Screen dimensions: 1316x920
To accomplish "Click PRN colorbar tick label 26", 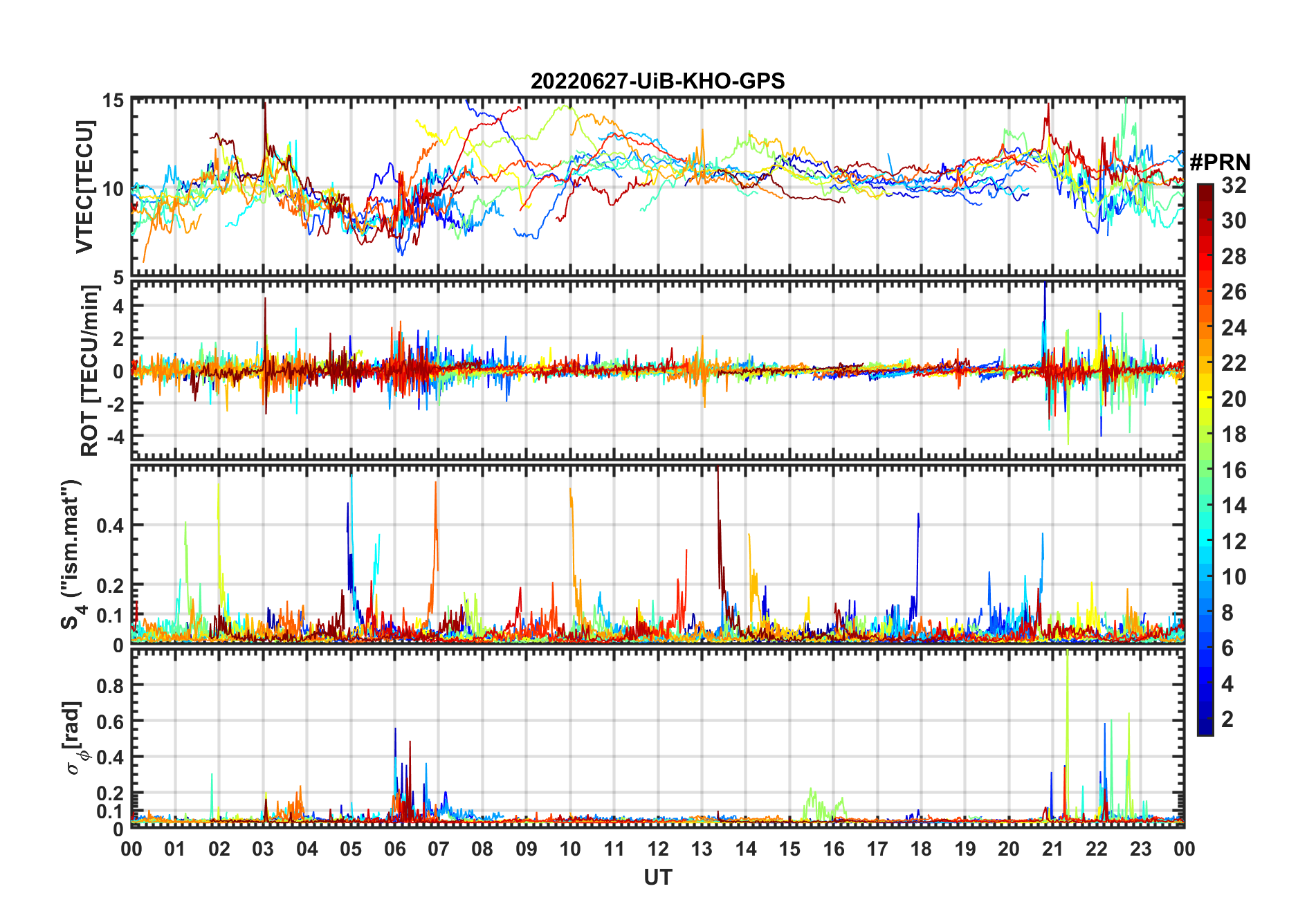I will coord(1234,292).
